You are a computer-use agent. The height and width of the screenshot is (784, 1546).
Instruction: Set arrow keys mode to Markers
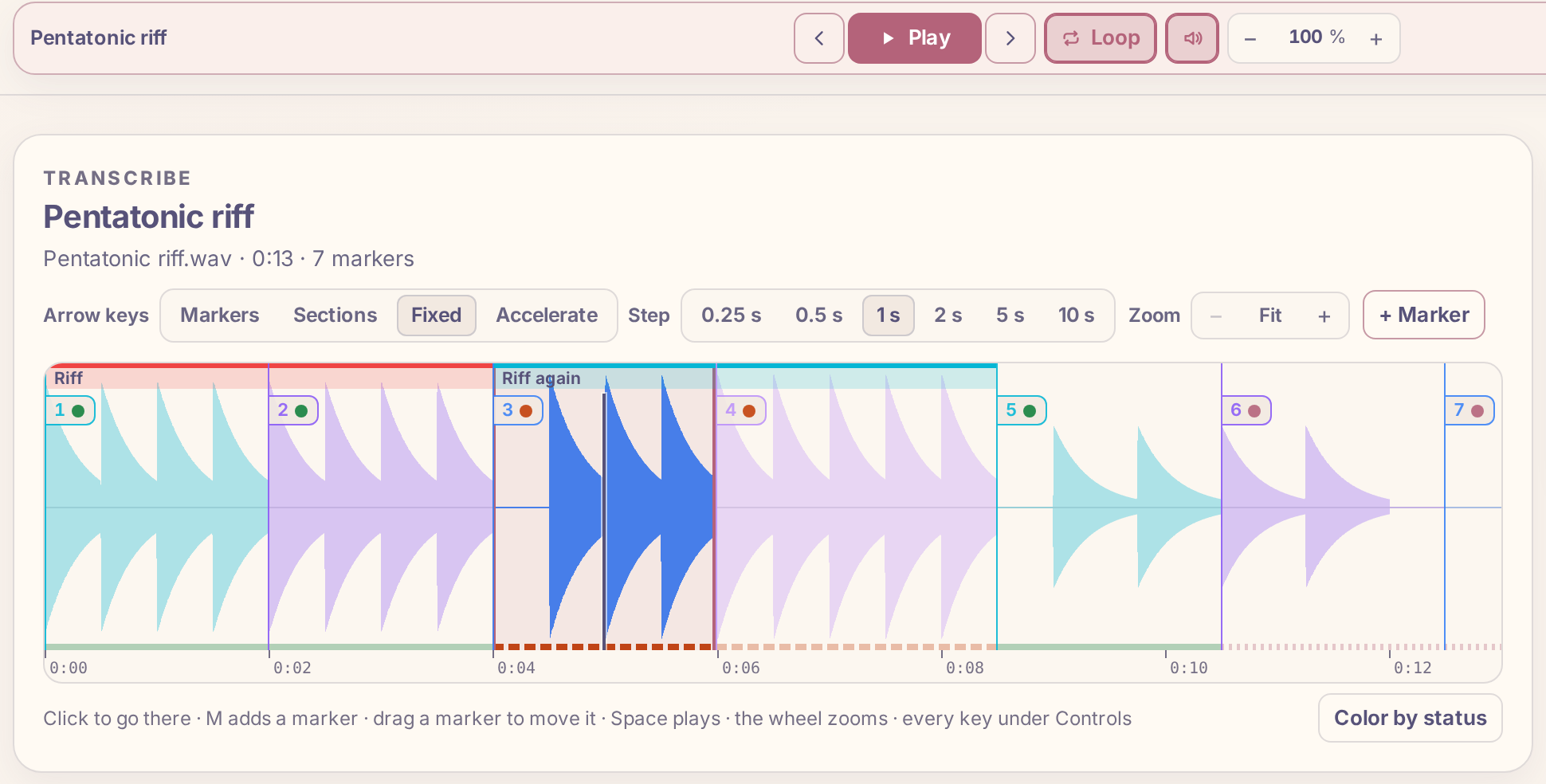tap(219, 316)
